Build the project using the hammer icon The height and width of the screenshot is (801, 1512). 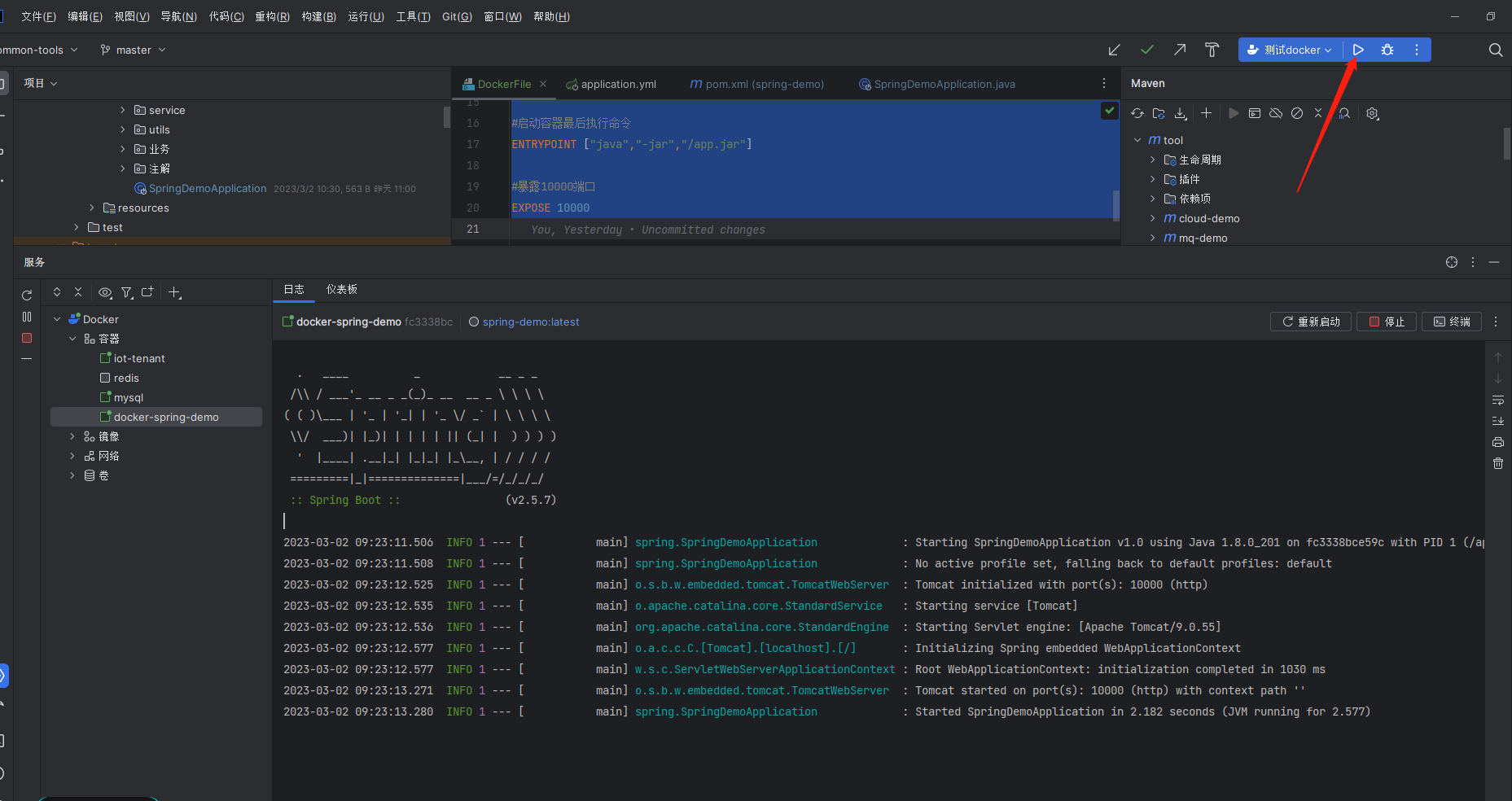1212,50
